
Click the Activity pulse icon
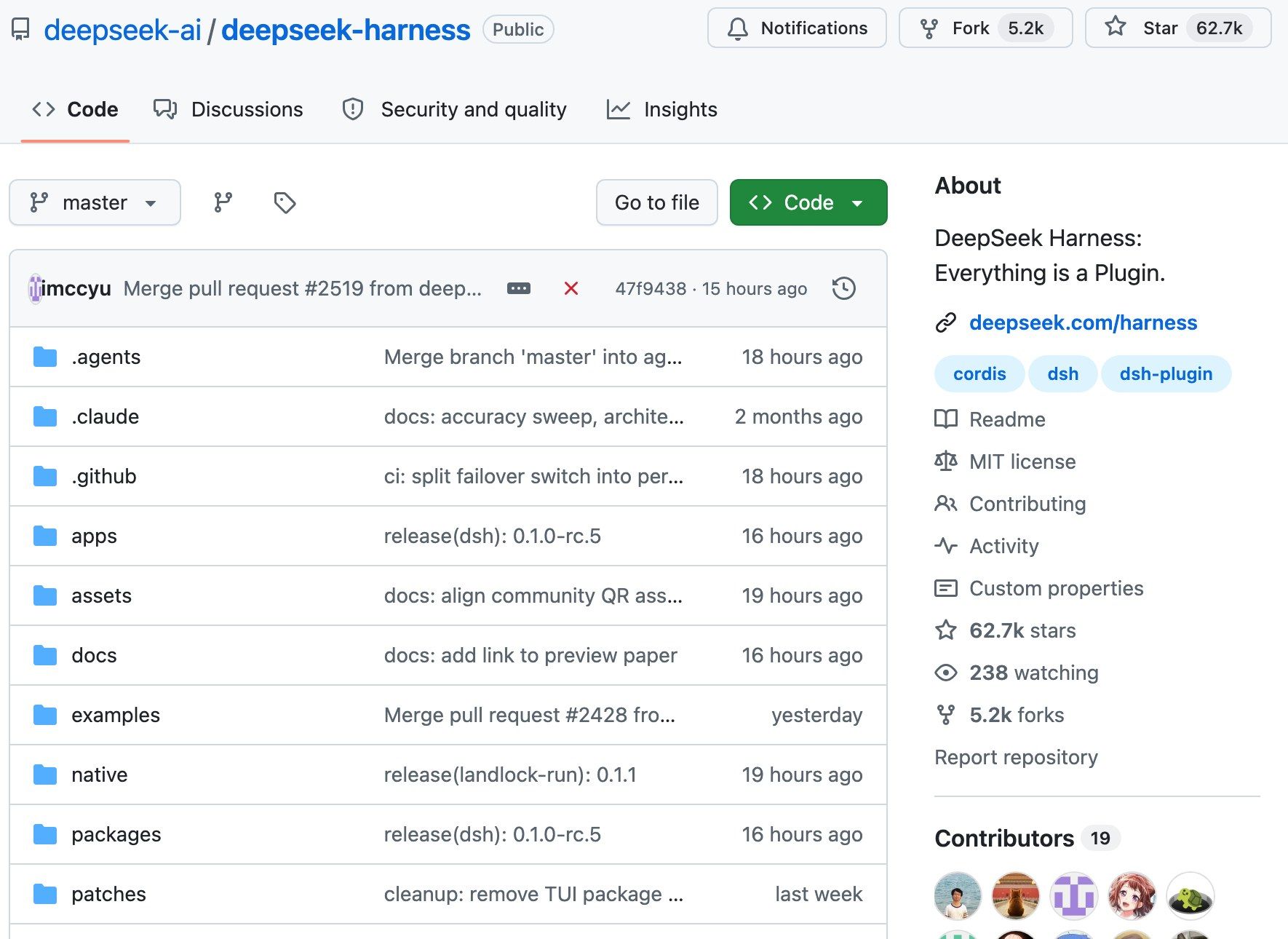[x=946, y=545]
